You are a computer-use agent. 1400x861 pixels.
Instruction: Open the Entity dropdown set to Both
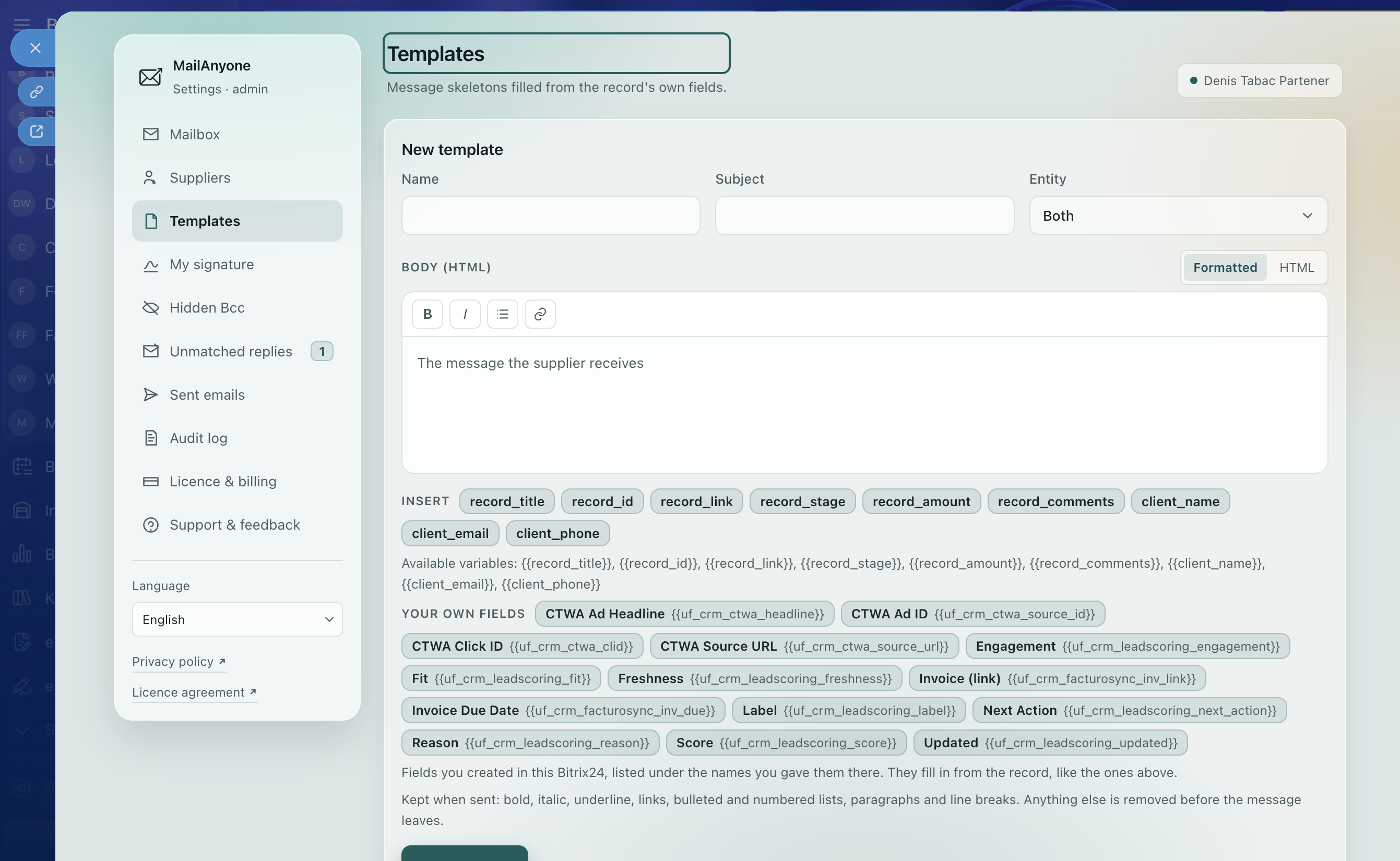[1178, 216]
